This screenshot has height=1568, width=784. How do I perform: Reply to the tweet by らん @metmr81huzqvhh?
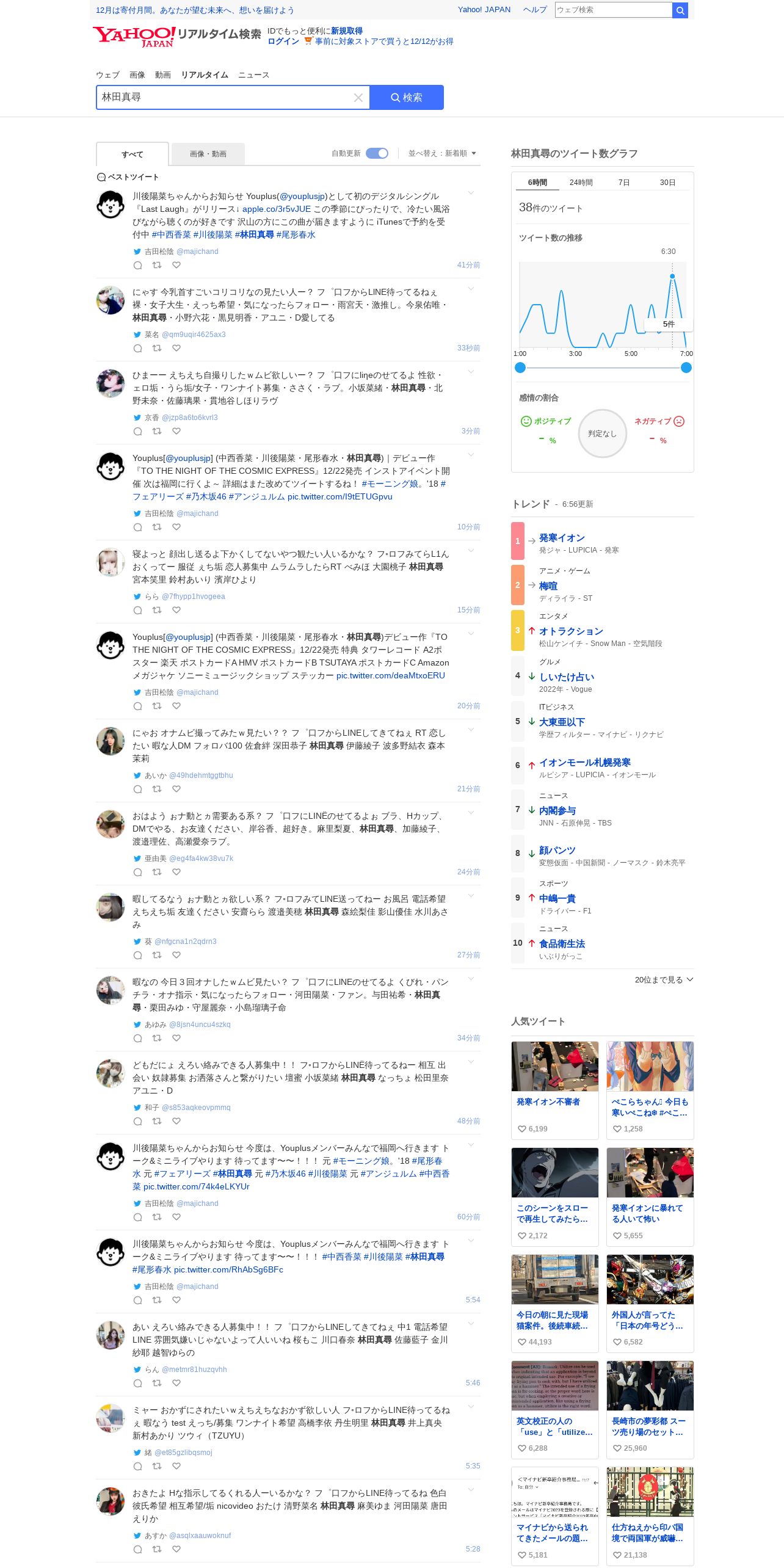pos(138,1383)
